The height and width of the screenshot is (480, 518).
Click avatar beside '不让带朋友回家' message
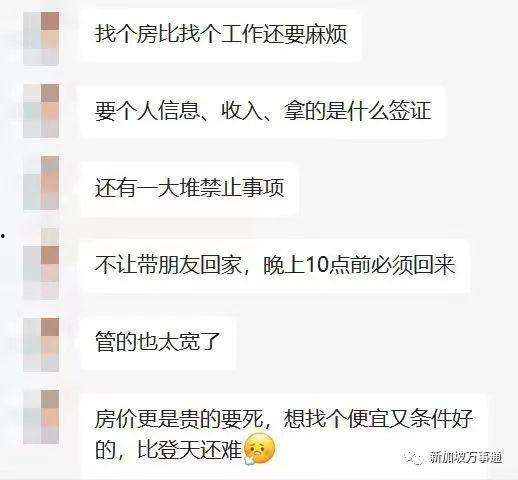41,263
